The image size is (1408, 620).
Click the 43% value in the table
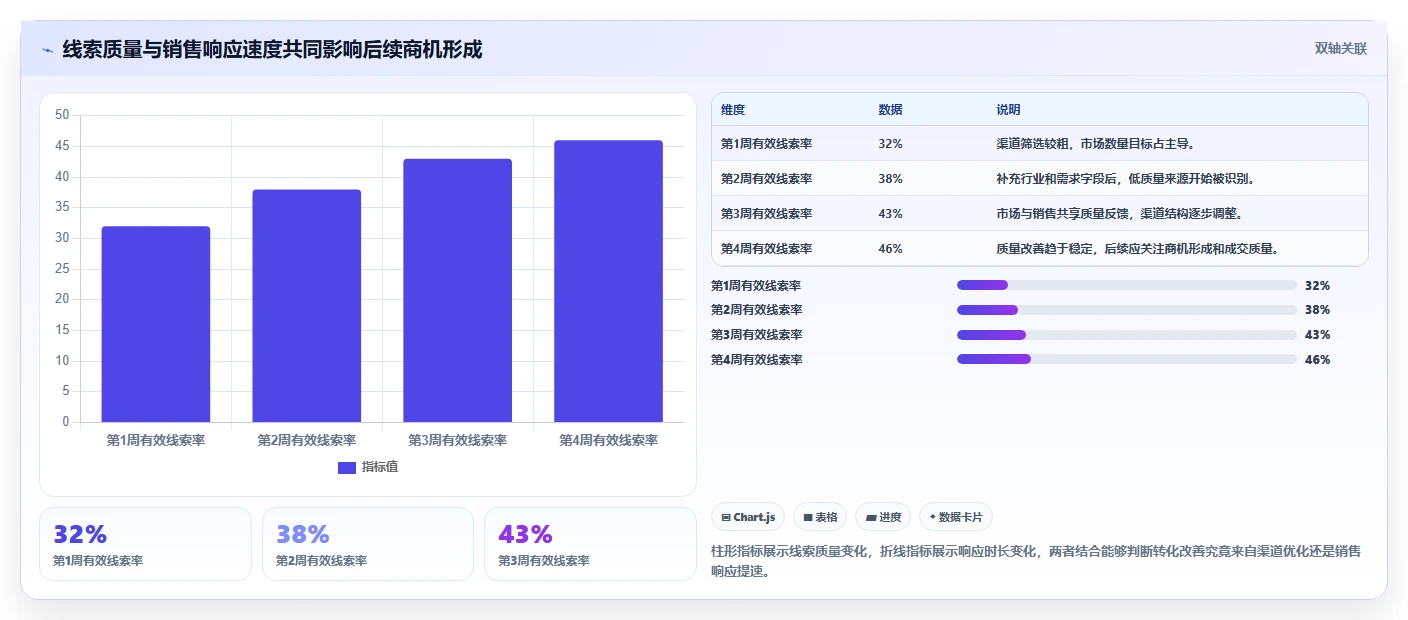point(890,214)
